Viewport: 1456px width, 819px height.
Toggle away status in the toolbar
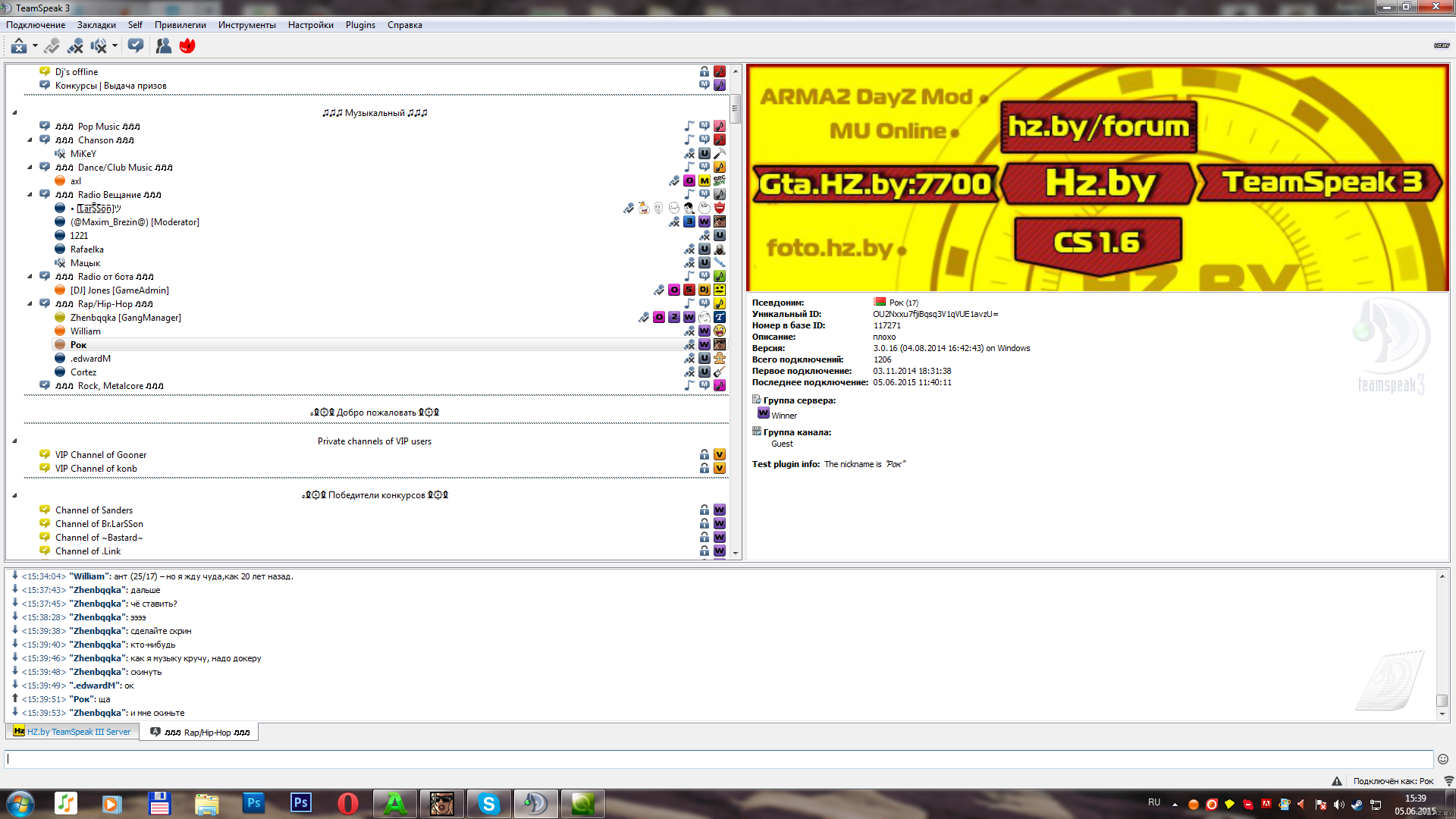pyautogui.click(x=19, y=46)
